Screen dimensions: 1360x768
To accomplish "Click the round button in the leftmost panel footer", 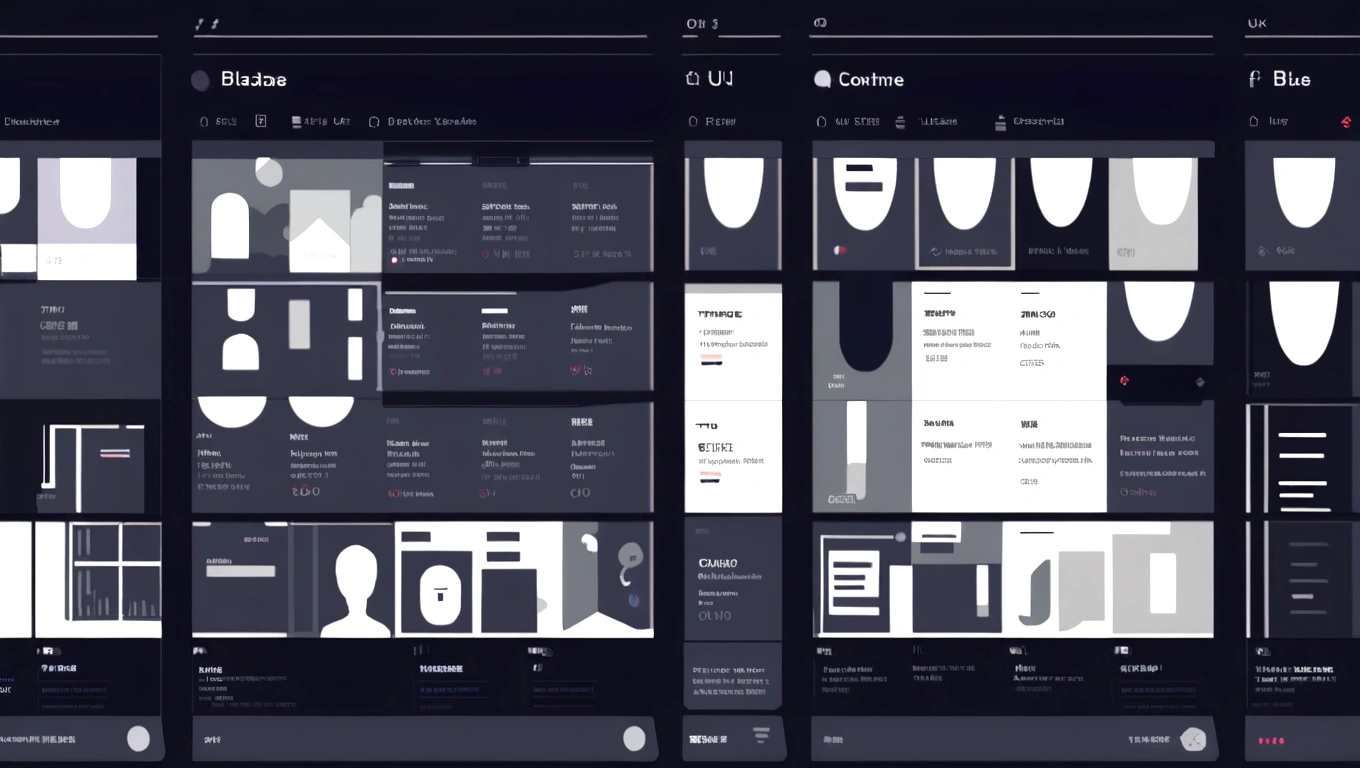I will click(138, 739).
